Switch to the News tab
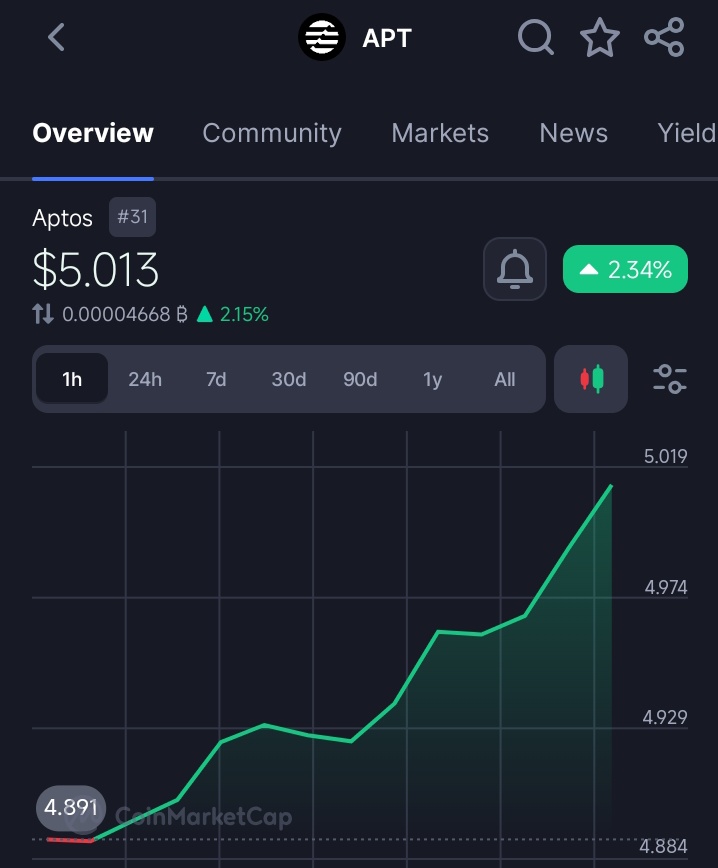718x868 pixels. pos(574,133)
